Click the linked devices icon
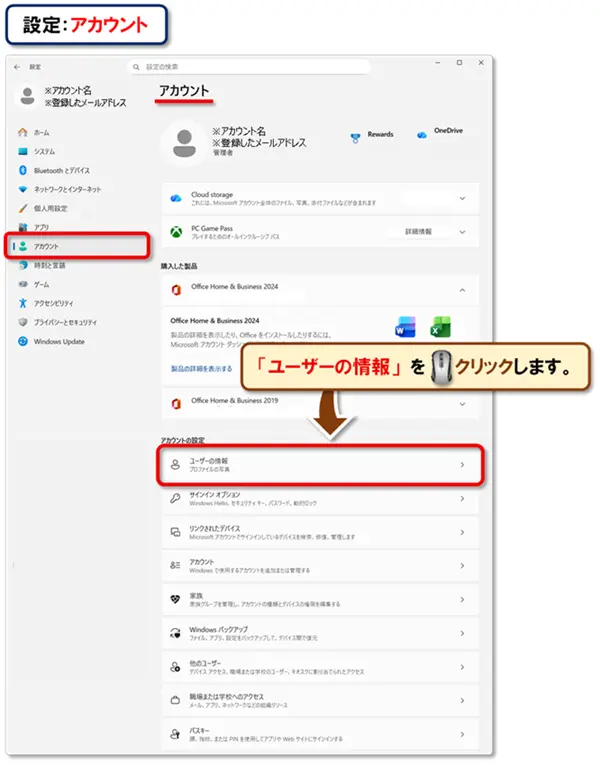Screen dimensions: 600x765 [175, 532]
